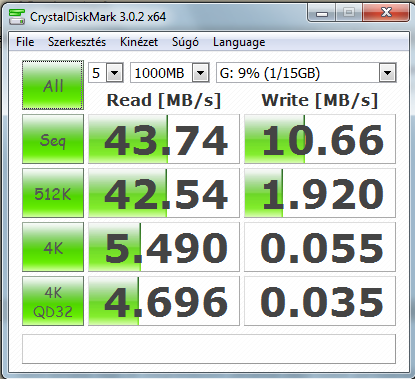Run all benchmarks with the All button
415x379 pixels.
53,85
